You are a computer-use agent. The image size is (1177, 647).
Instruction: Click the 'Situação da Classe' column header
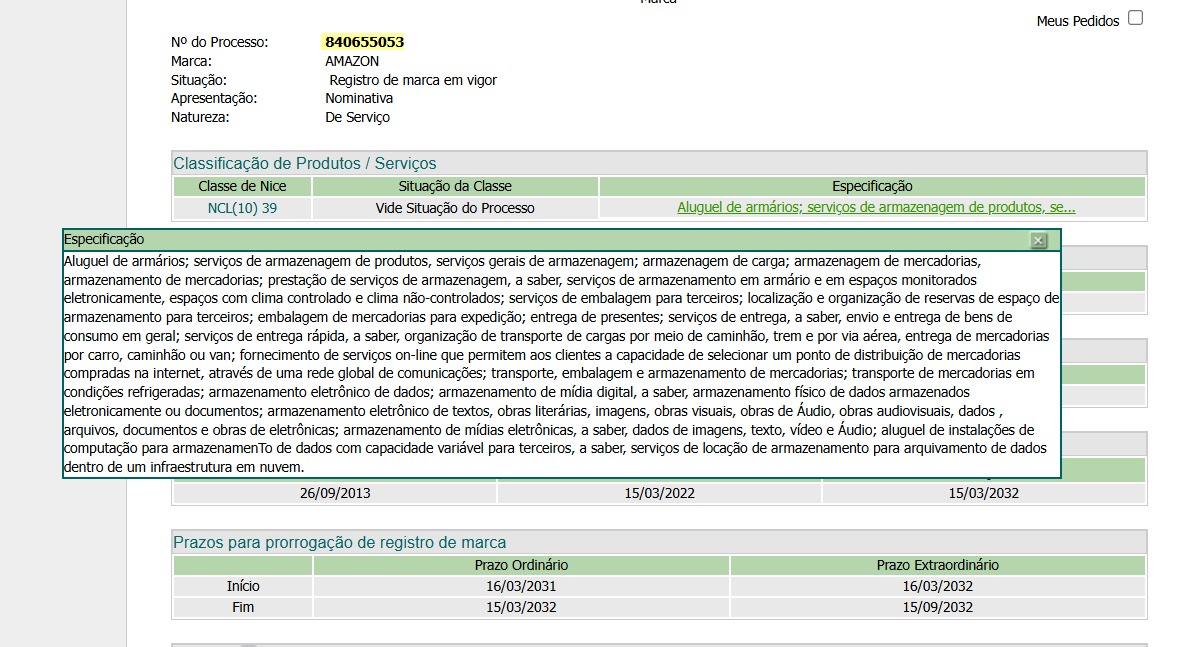[455, 186]
